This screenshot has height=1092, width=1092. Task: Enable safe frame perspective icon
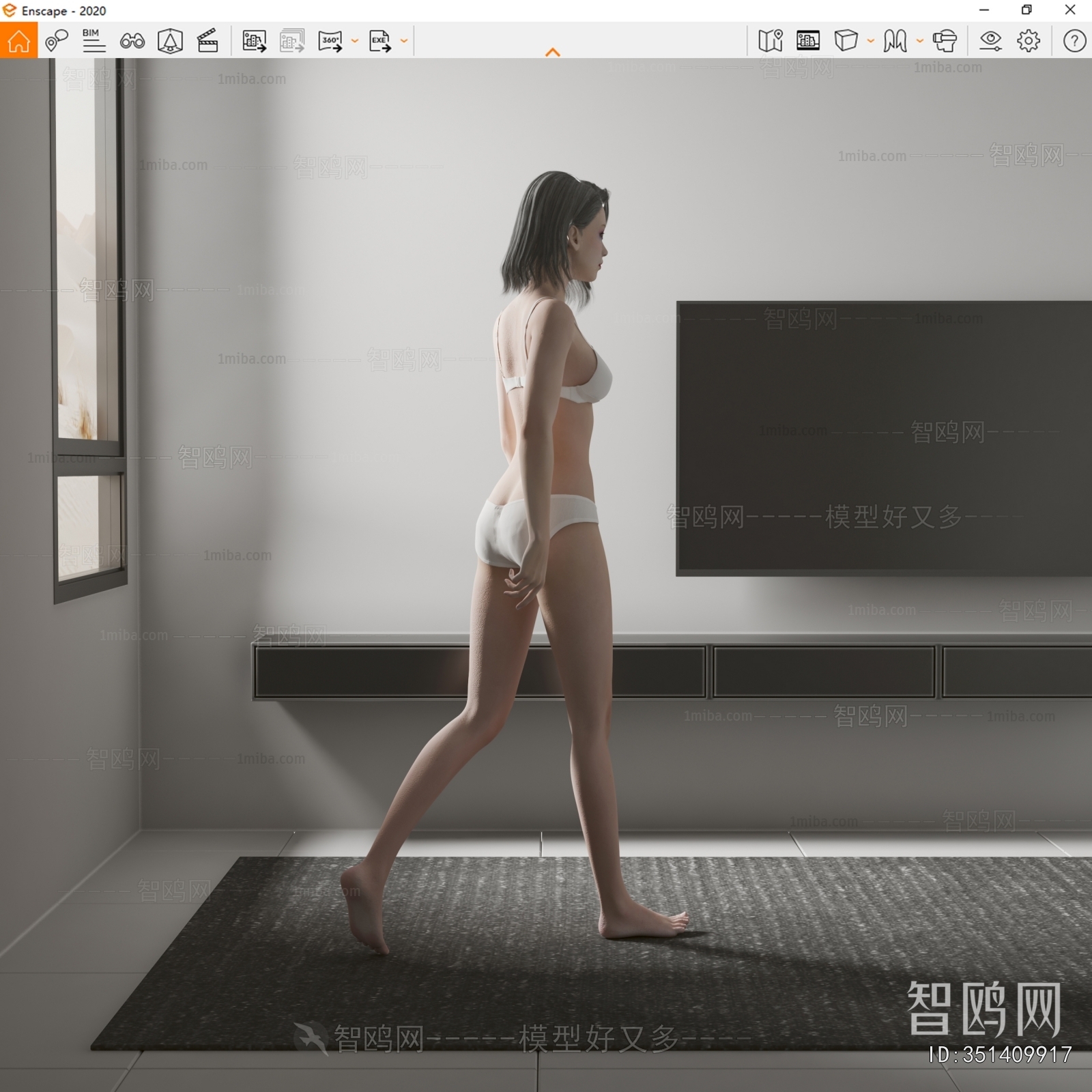point(170,41)
